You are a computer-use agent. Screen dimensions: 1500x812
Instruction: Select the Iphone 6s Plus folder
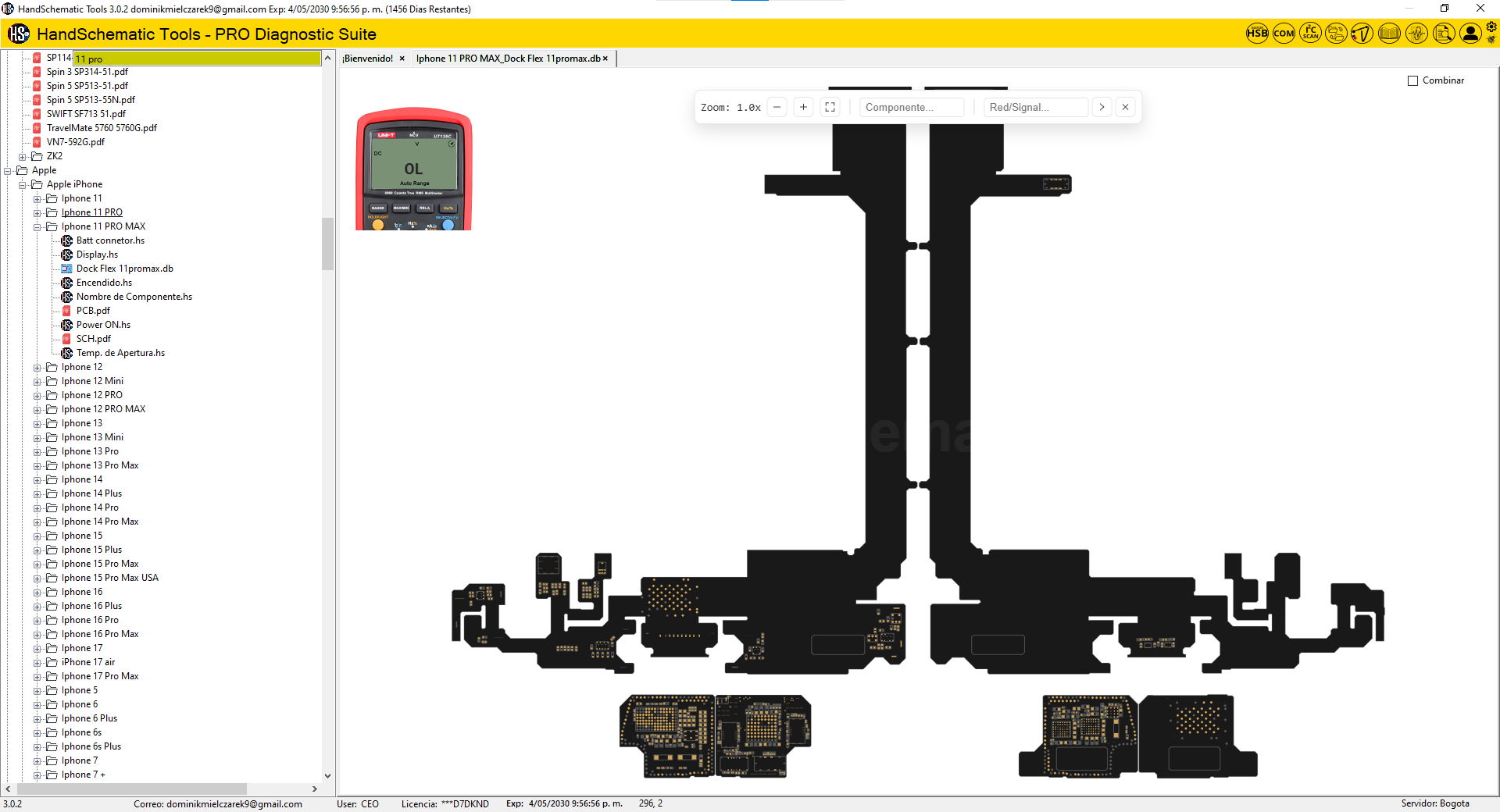click(x=91, y=746)
